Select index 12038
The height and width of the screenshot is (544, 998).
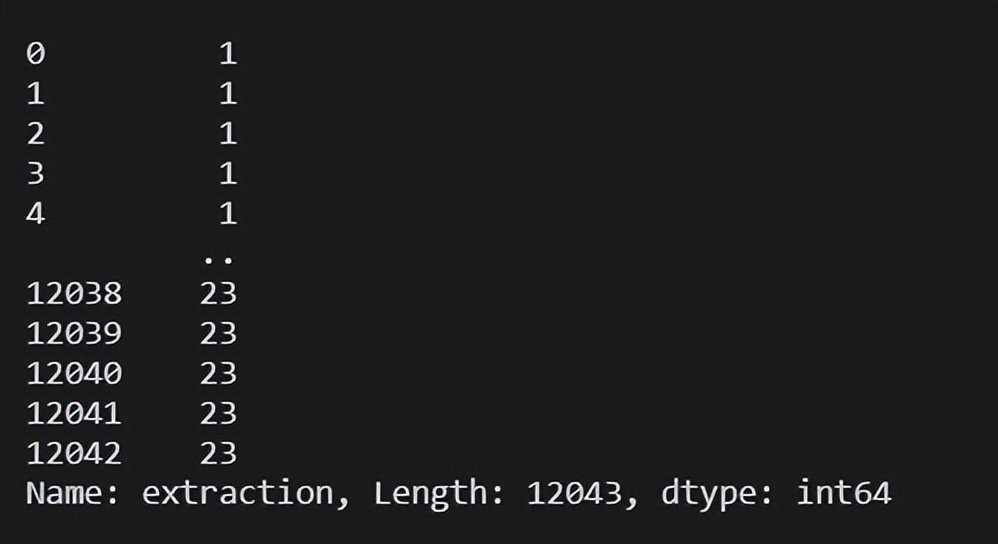coord(74,294)
